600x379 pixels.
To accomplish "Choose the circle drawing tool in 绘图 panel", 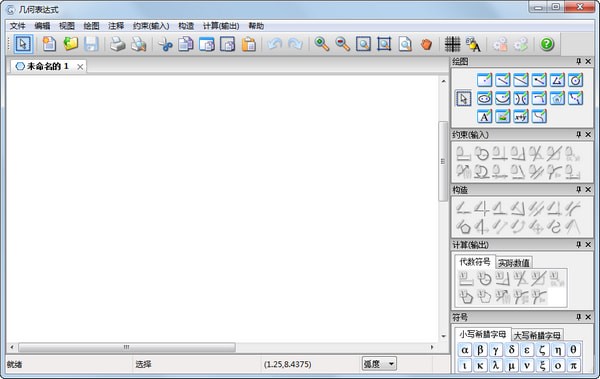I will pos(575,80).
